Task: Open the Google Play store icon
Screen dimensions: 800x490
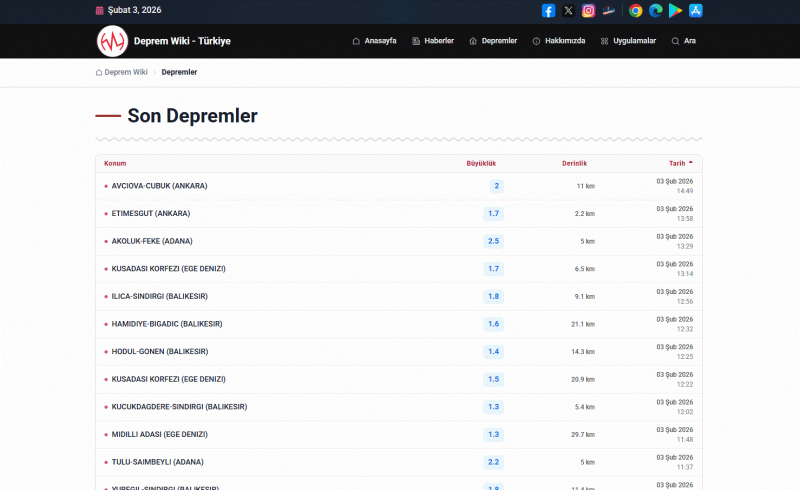Action: 675,11
